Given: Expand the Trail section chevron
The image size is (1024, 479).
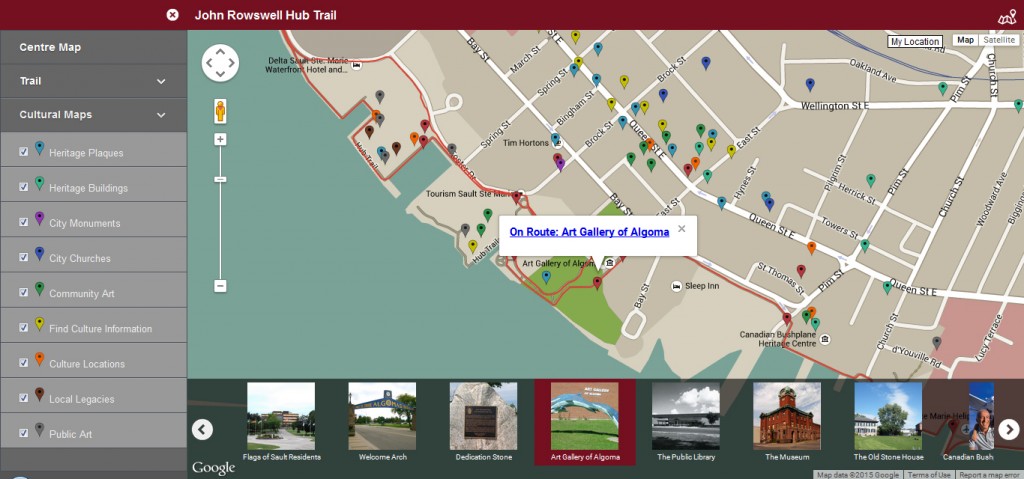Looking at the screenshot, I should point(161,82).
